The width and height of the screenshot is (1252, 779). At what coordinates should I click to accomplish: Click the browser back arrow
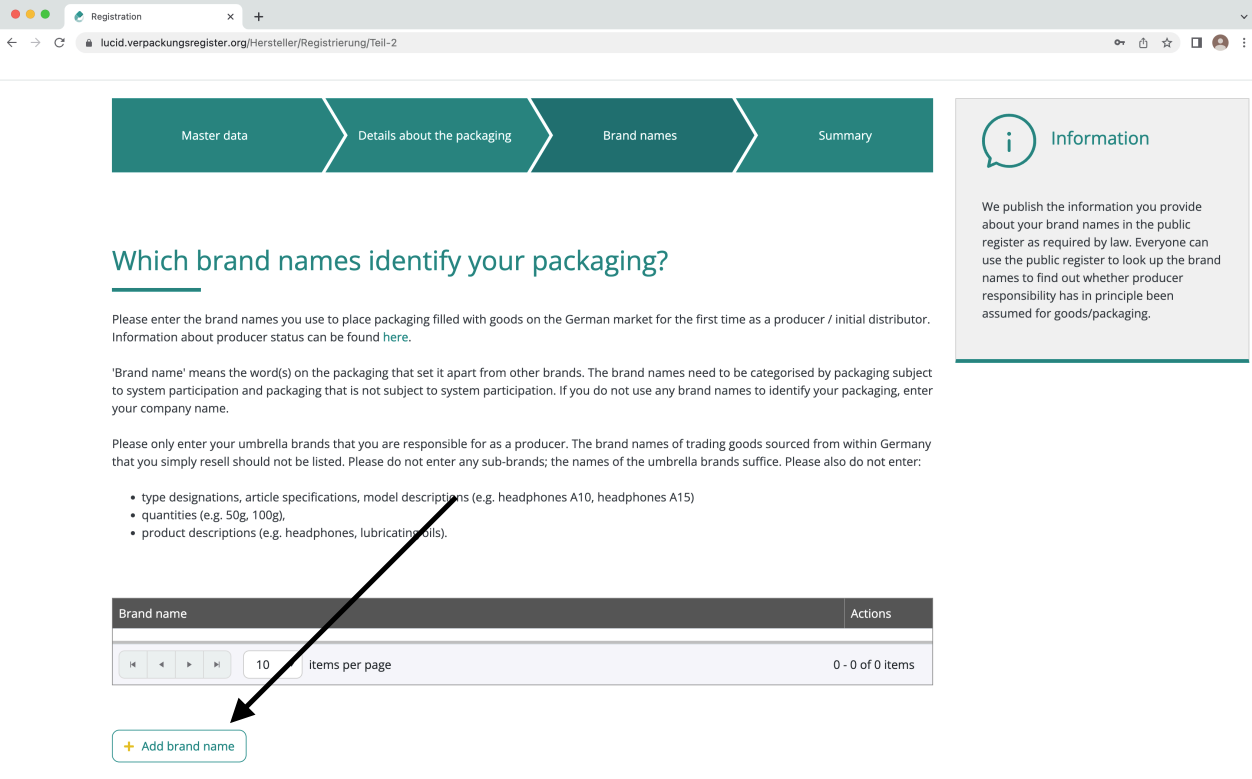click(12, 43)
